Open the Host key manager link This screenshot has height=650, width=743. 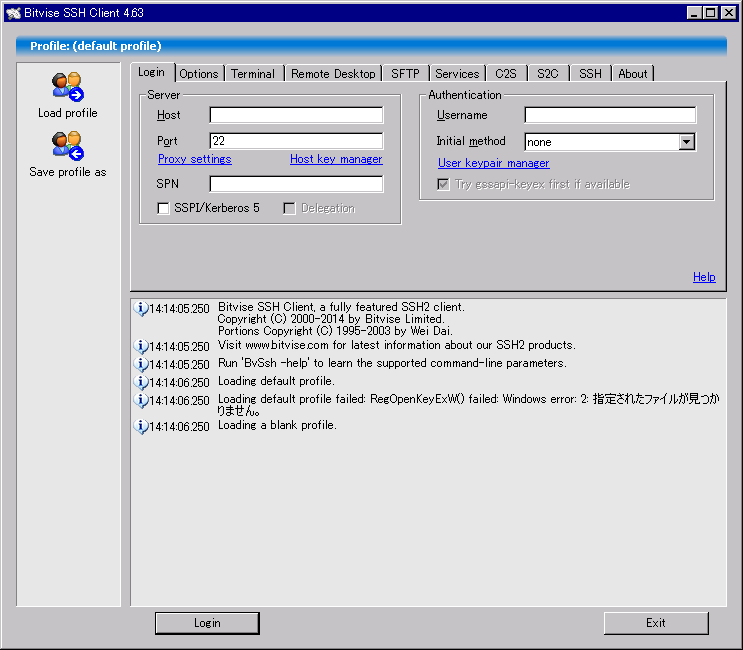(336, 159)
